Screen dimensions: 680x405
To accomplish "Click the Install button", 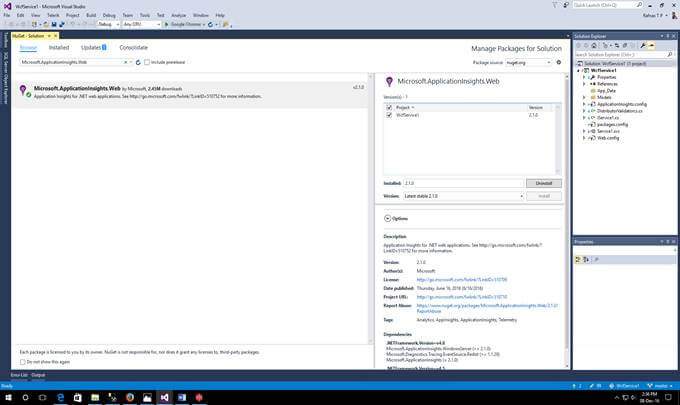I will point(544,196).
